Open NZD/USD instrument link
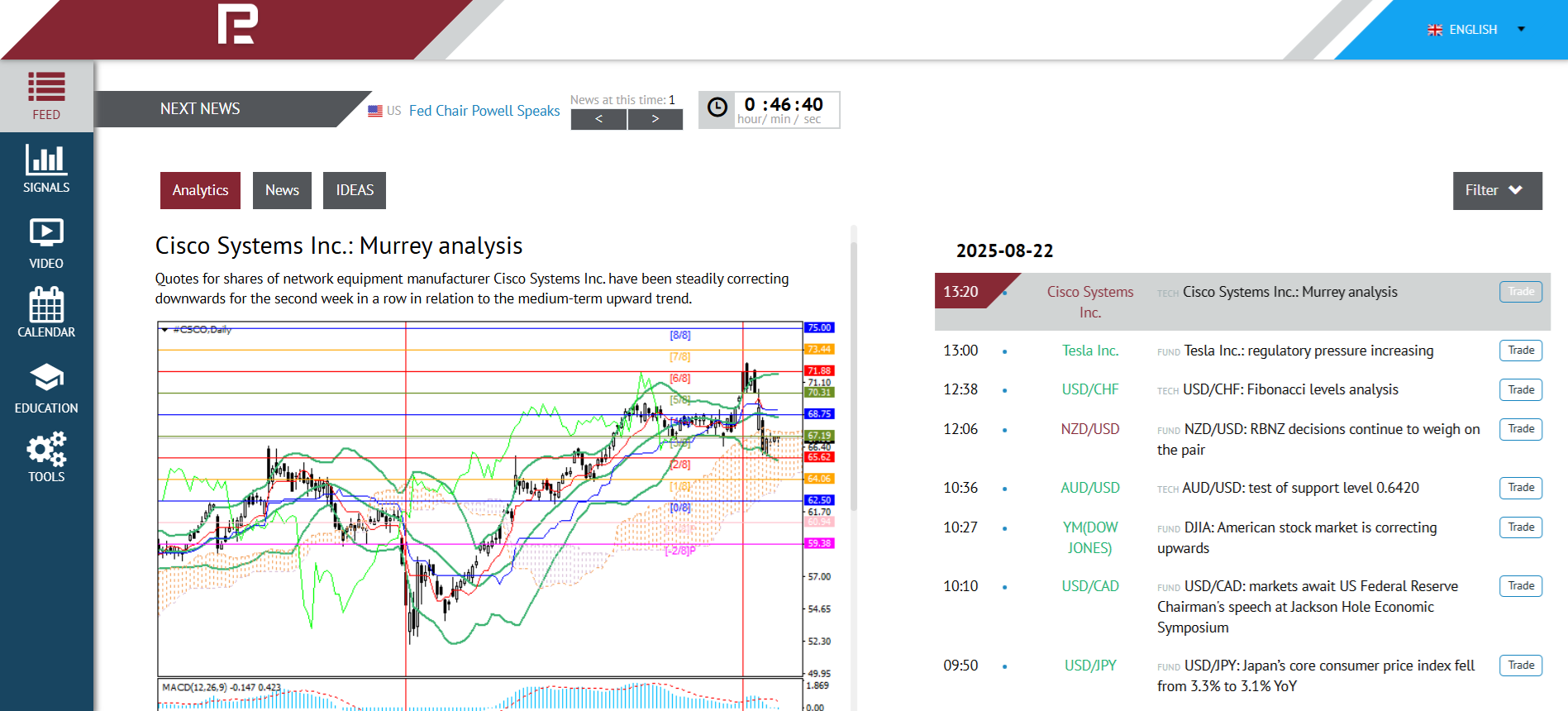Viewport: 1568px width, 711px height. coord(1090,429)
